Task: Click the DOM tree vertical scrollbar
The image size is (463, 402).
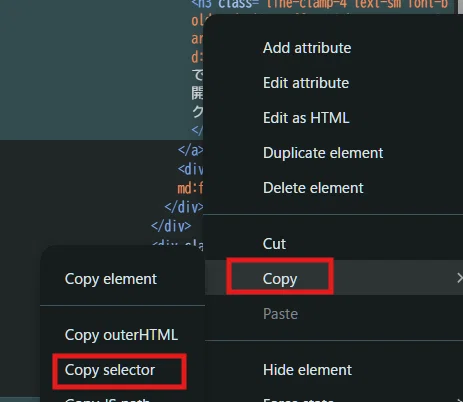Action: click(460, 7)
